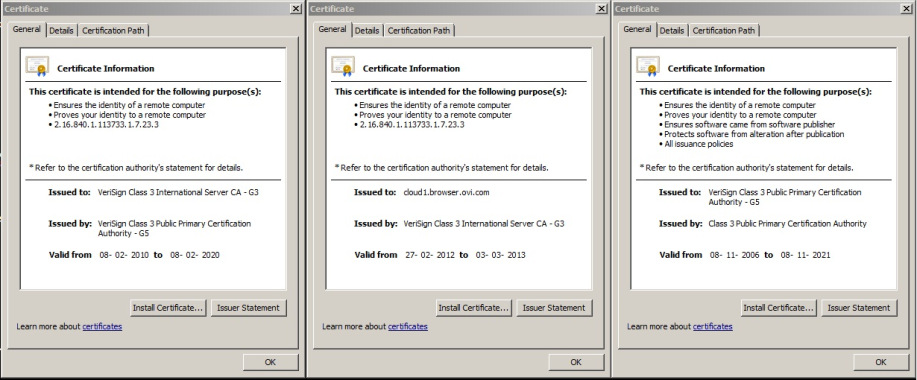
Task: Open Details tab in cloud1.browser.ovi.com dialog
Action: coord(367,30)
